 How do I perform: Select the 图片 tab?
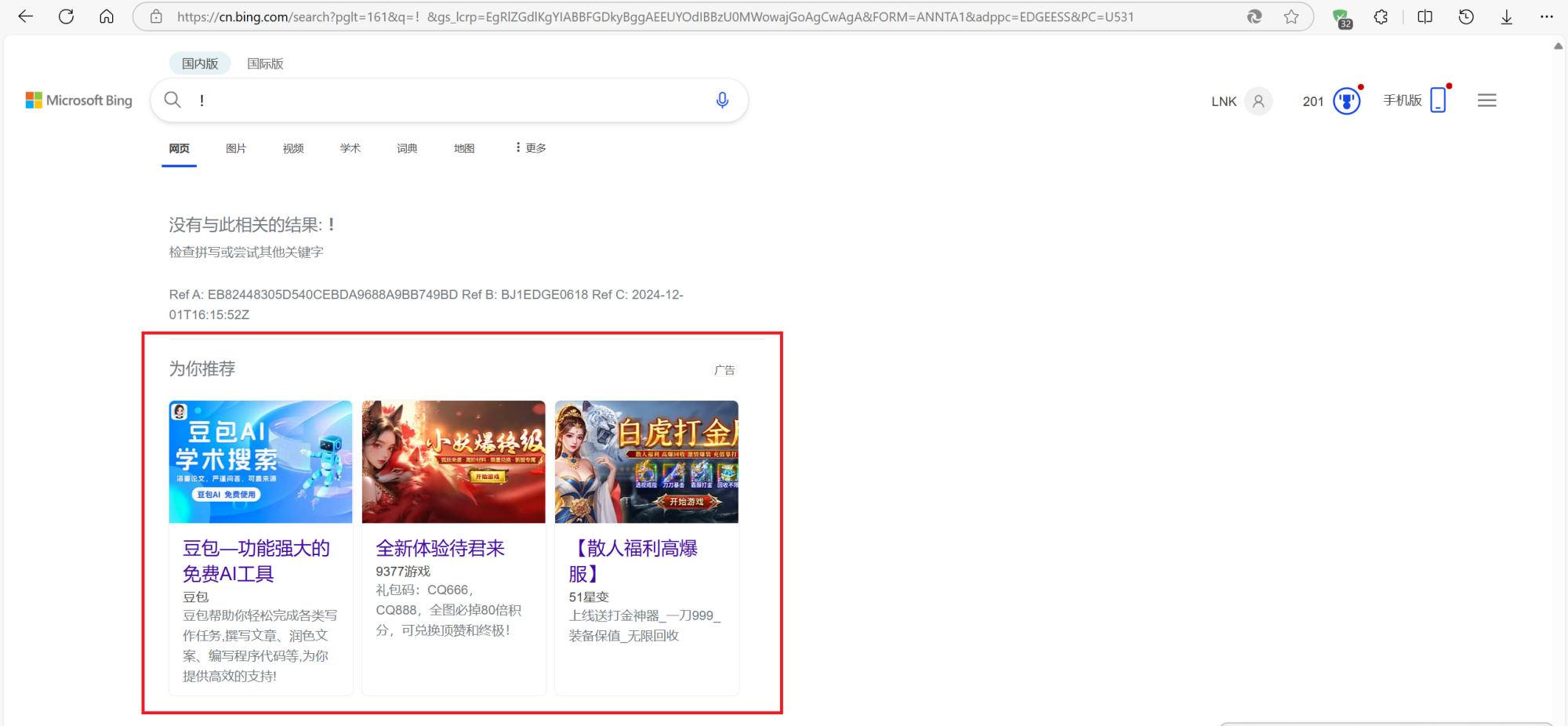[x=236, y=148]
